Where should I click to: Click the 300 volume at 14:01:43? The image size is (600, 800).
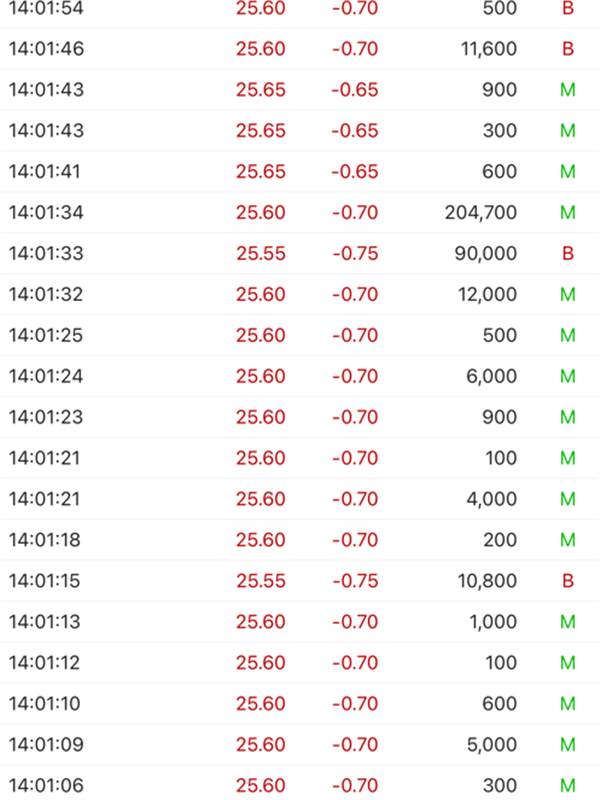coord(498,131)
